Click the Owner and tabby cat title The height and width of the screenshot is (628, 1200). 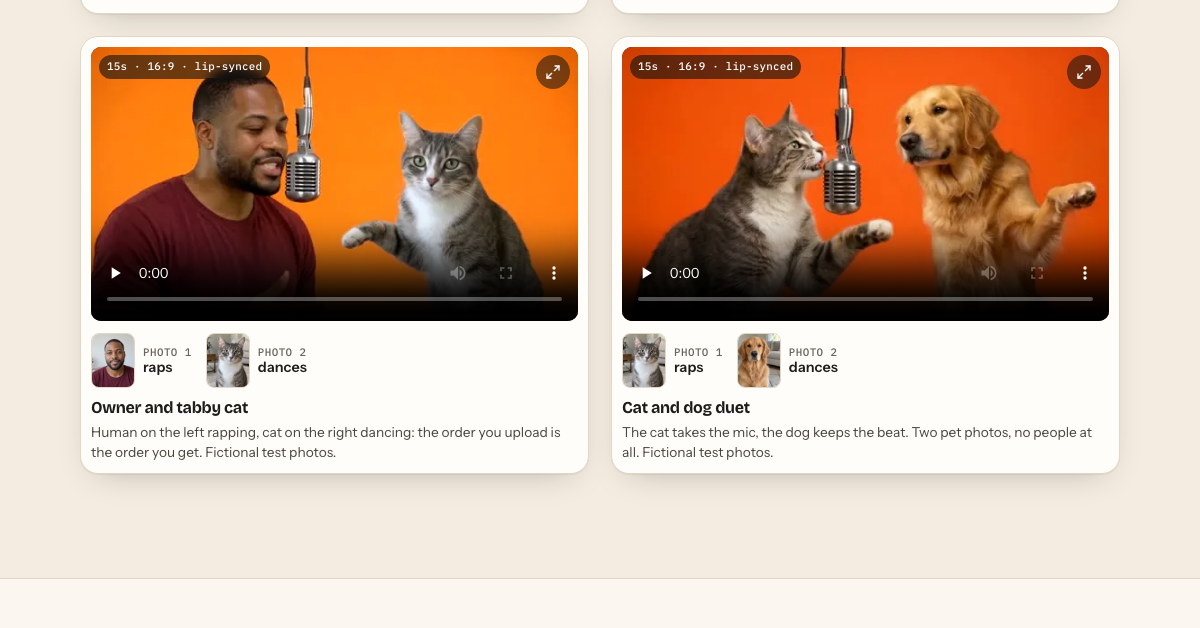(170, 408)
